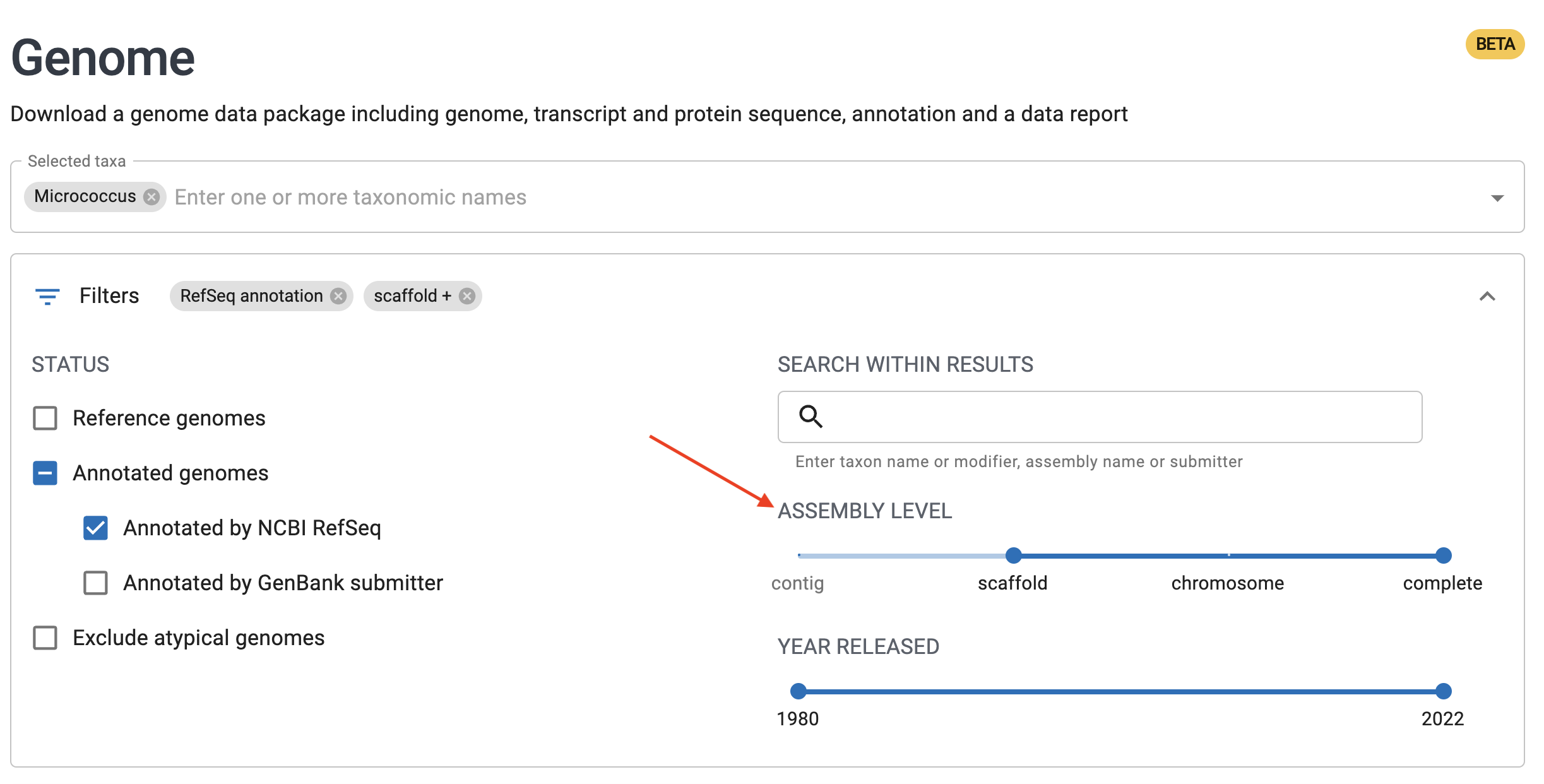
Task: Remove the RefSeq annotation filter chip
Action: point(339,296)
